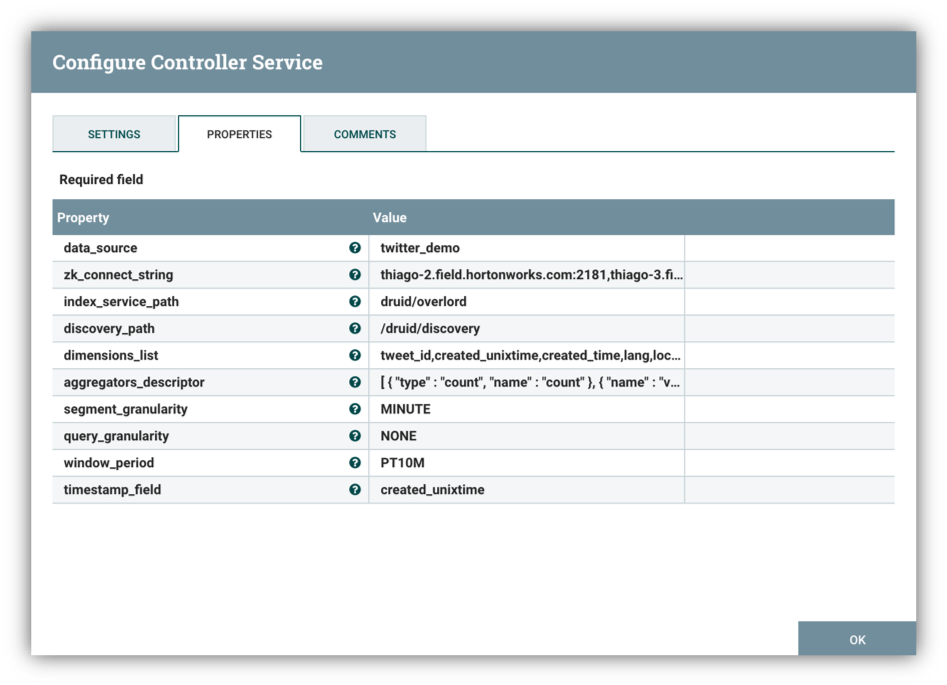Select the Properties tab
Screen dimensions: 947x685
pos(239,134)
